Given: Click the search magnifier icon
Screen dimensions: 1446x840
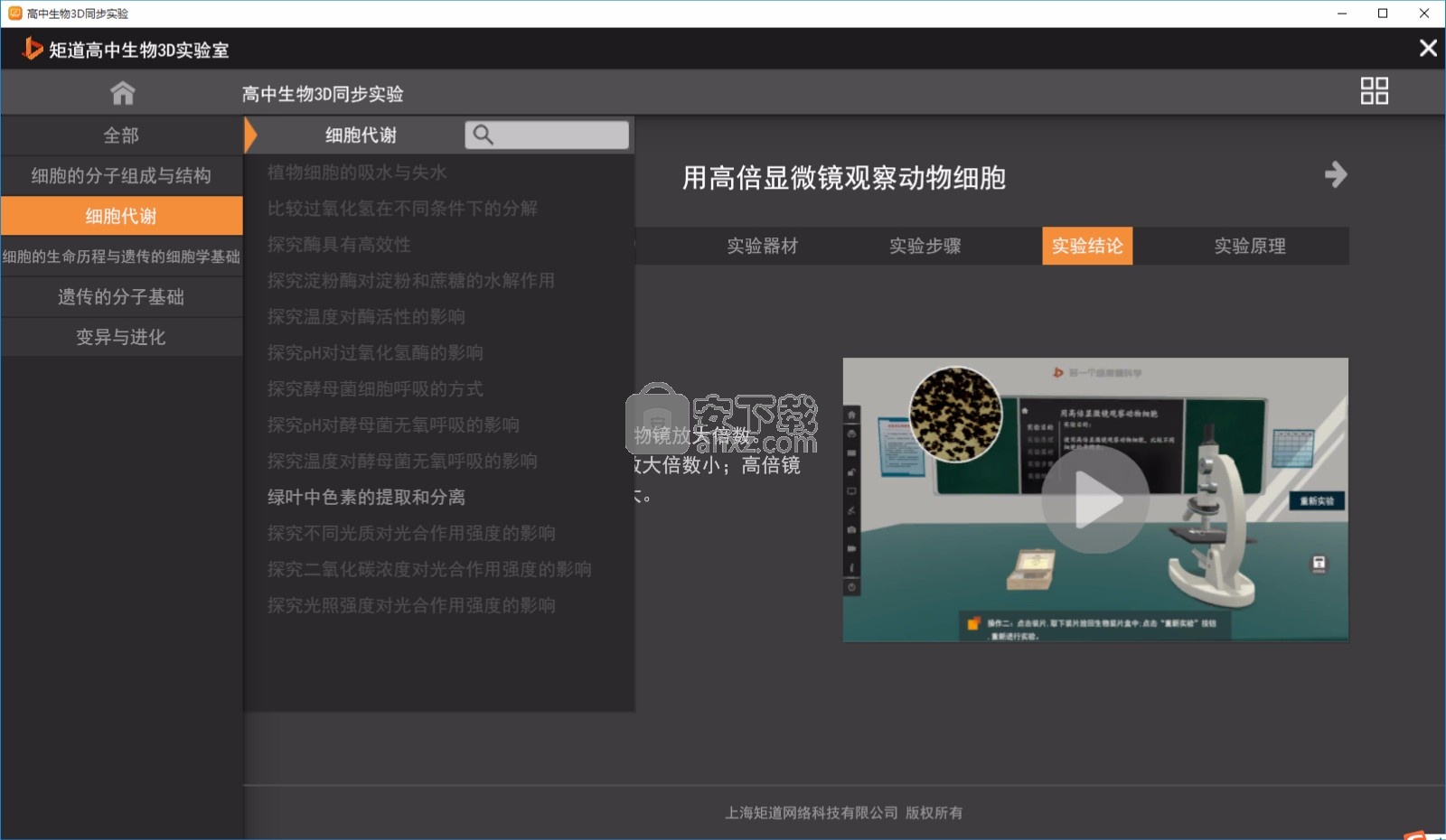Looking at the screenshot, I should (484, 135).
